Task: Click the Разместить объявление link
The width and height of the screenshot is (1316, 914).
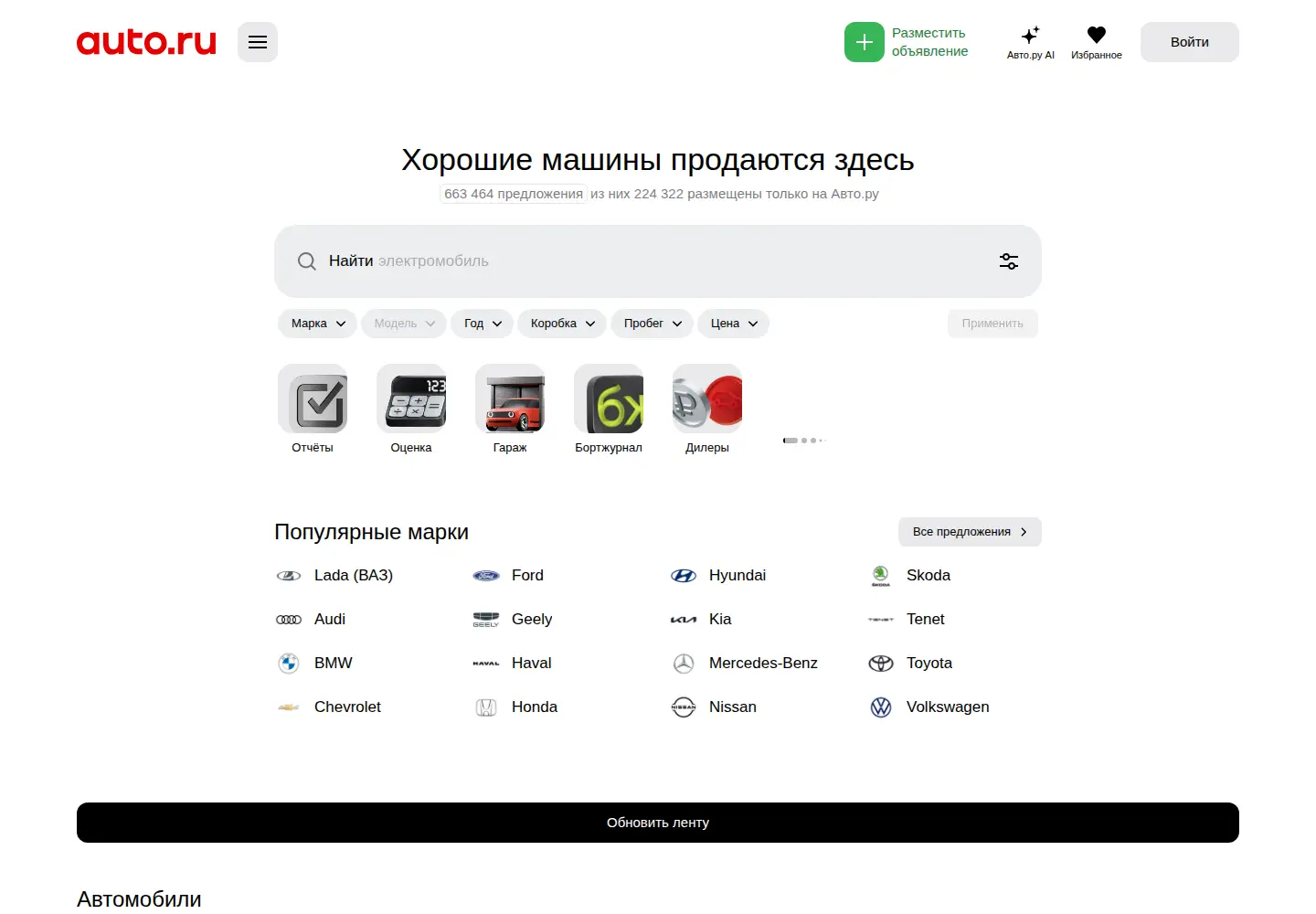Action: click(x=929, y=42)
